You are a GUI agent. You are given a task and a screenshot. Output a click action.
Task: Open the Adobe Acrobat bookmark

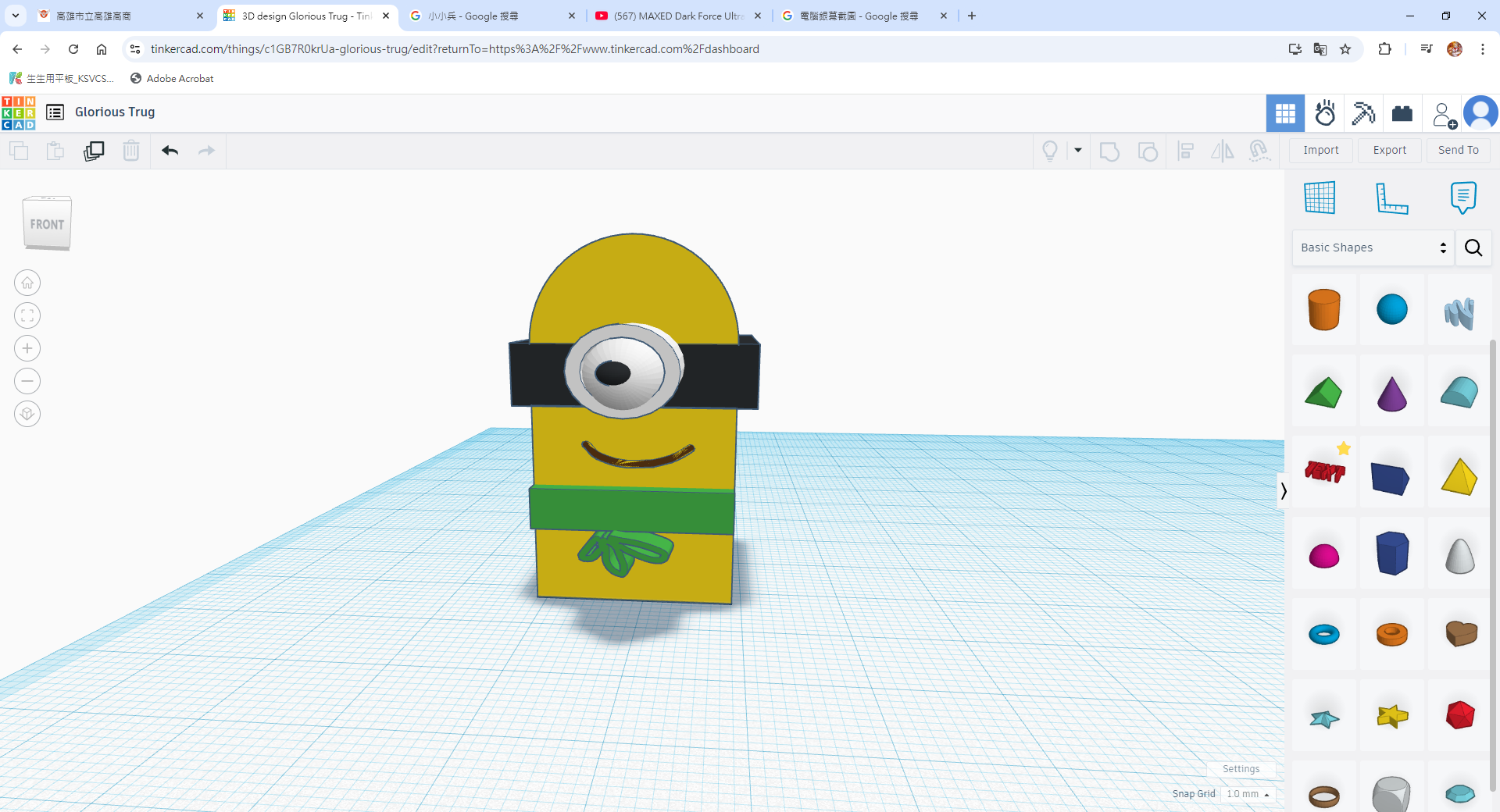[172, 79]
